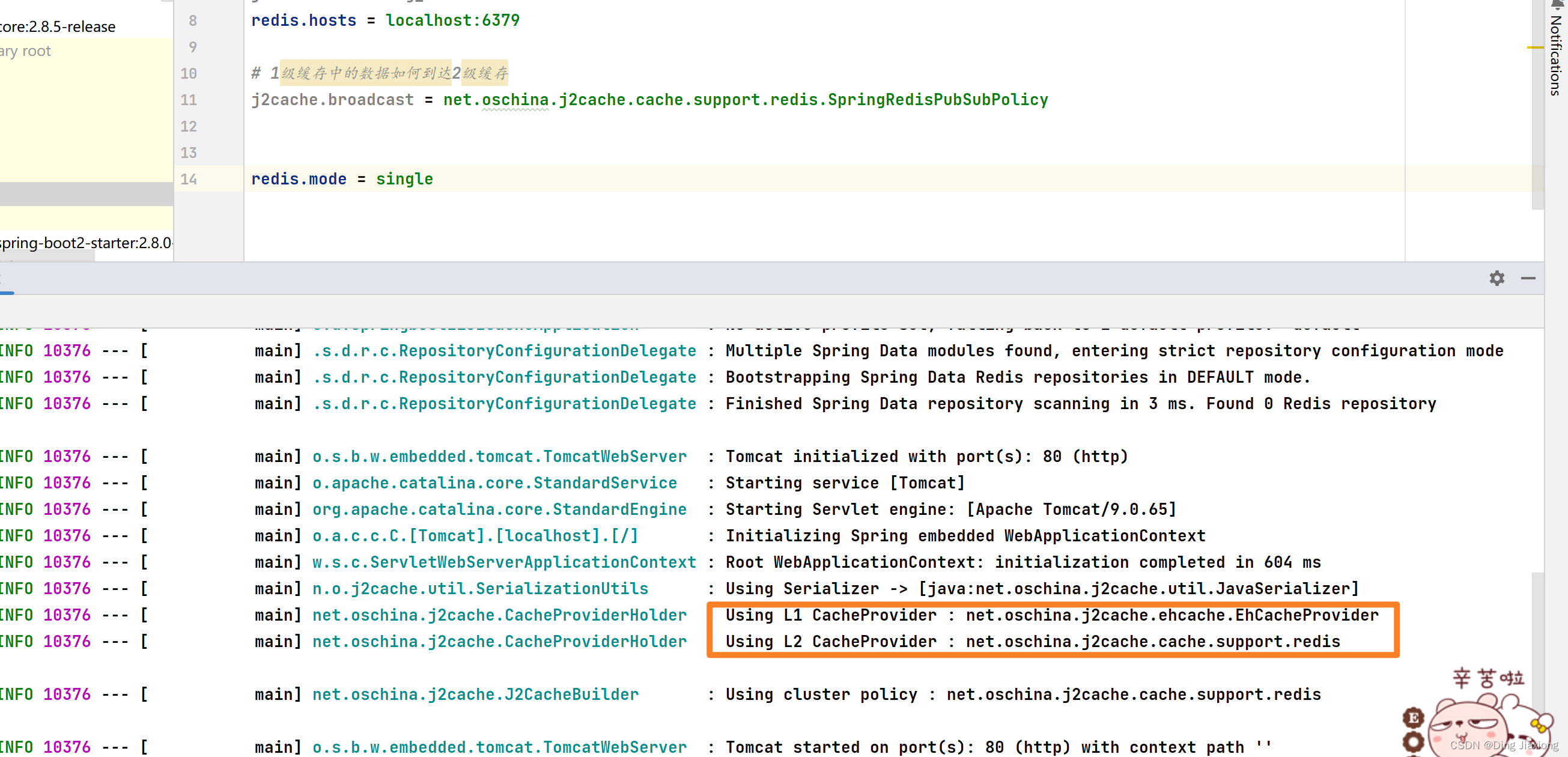
Task: Click line number 11 in the gutter
Action: [x=189, y=100]
